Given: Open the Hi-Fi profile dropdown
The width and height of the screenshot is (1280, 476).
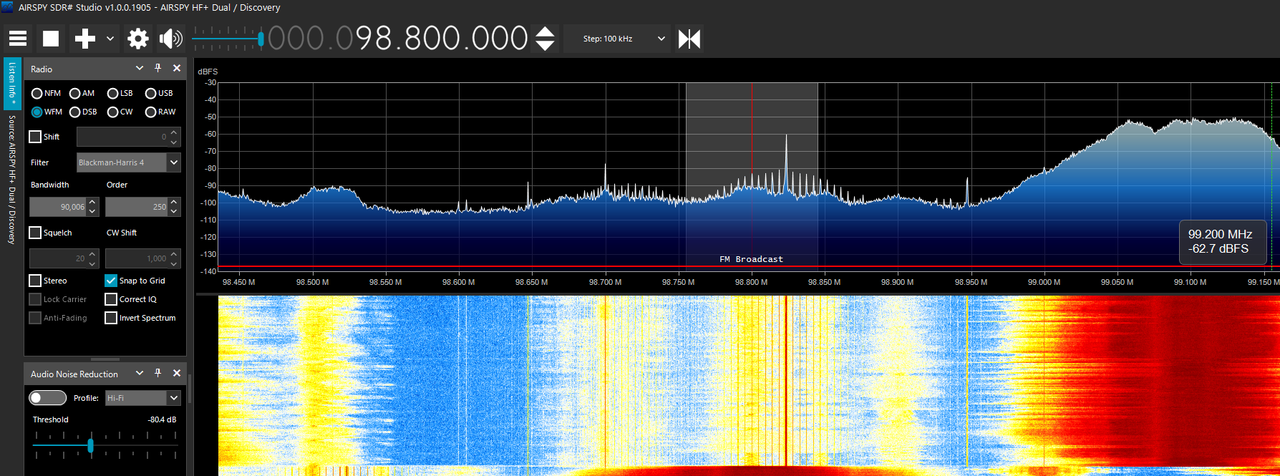Looking at the screenshot, I should tap(143, 397).
